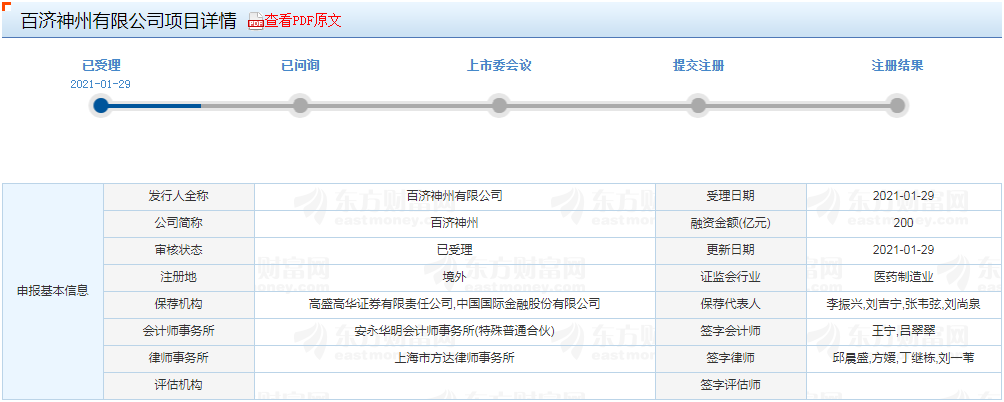Click the 公司简称 label cell
Image resolution: width=1004 pixels, height=402 pixels.
click(x=179, y=223)
